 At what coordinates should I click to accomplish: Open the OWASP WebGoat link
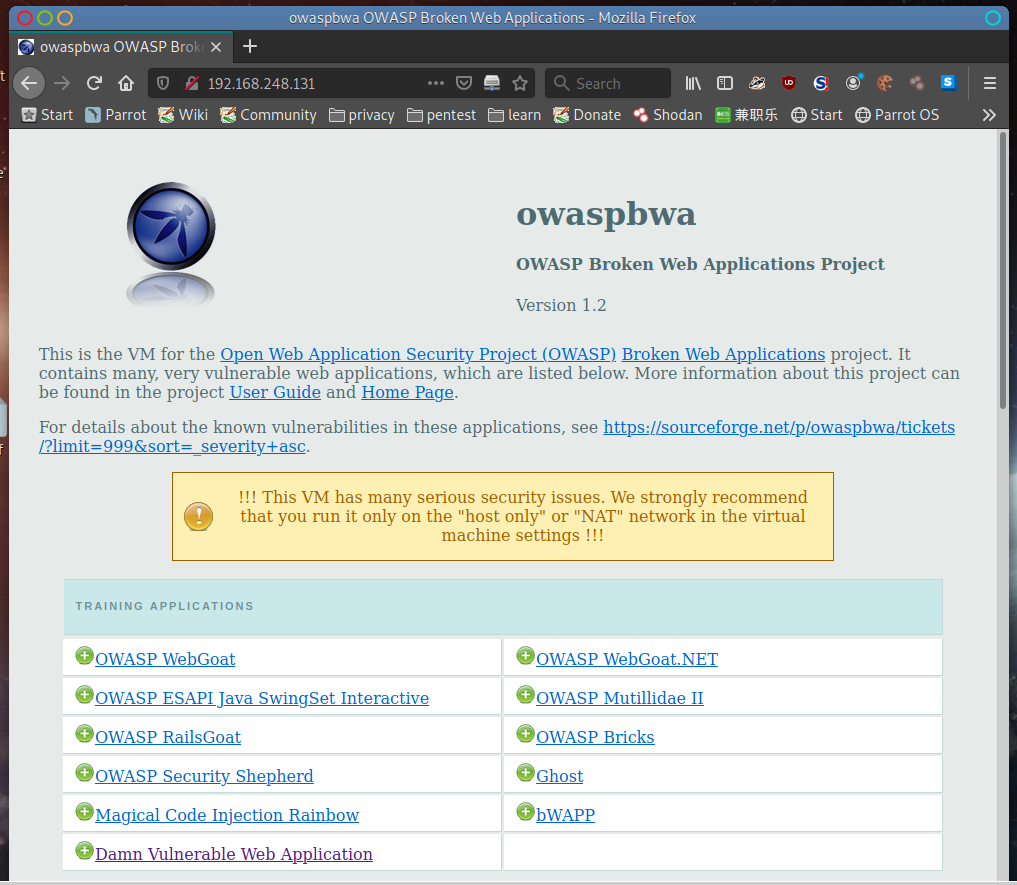(165, 659)
